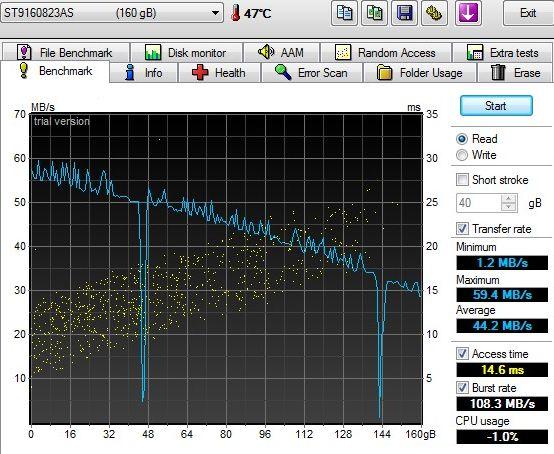This screenshot has width=554, height=454.
Task: Open the Extra tests tab
Action: click(x=503, y=52)
